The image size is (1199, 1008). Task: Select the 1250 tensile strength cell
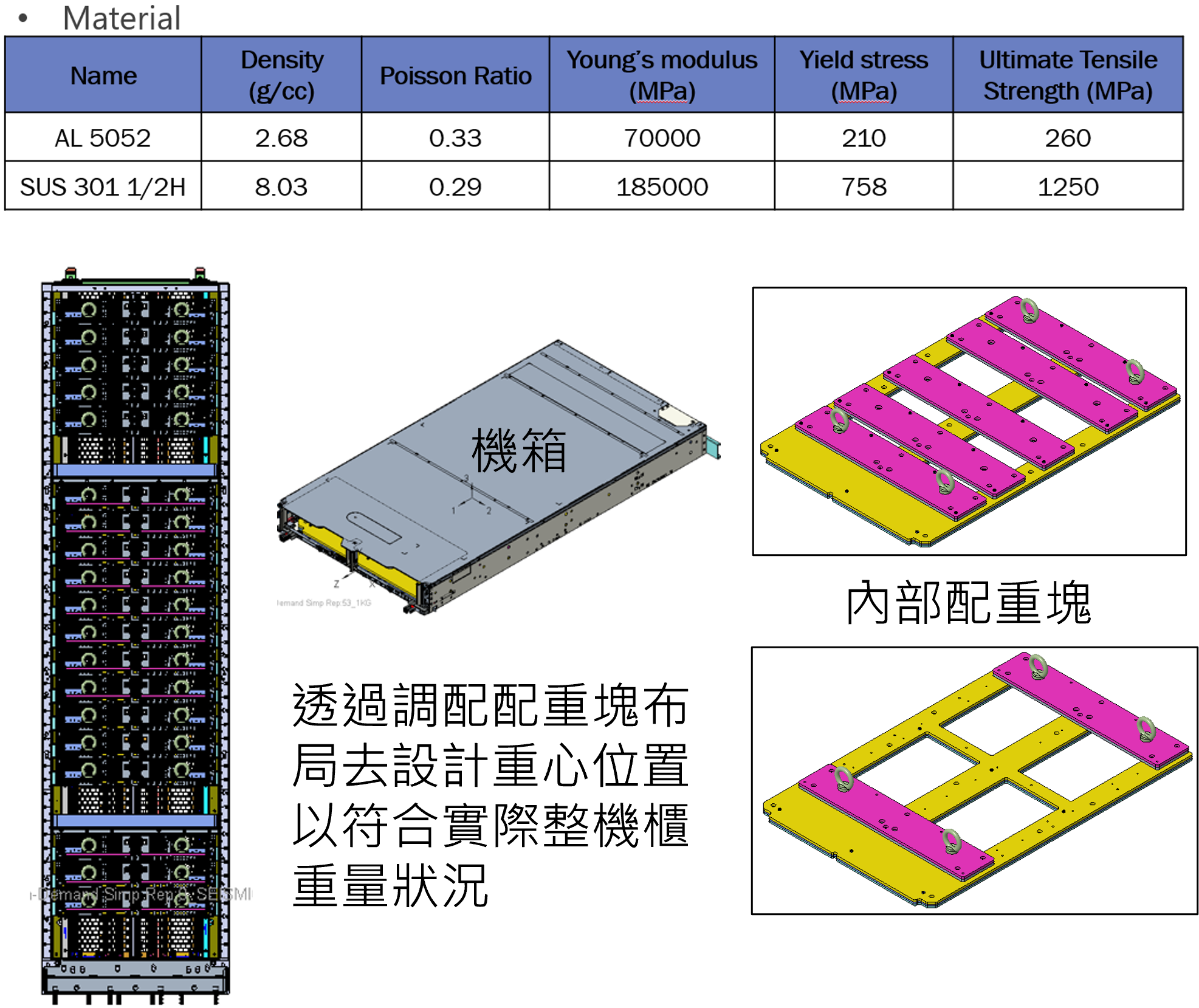(1068, 187)
